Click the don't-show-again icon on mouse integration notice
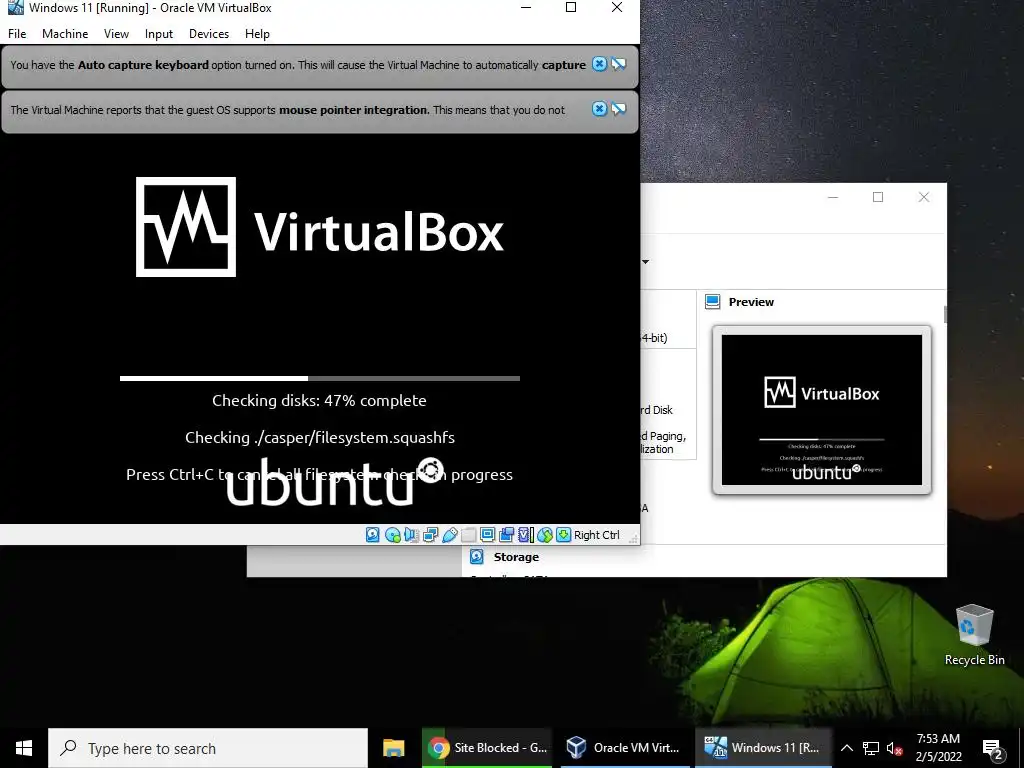The image size is (1024, 768). coord(618,109)
